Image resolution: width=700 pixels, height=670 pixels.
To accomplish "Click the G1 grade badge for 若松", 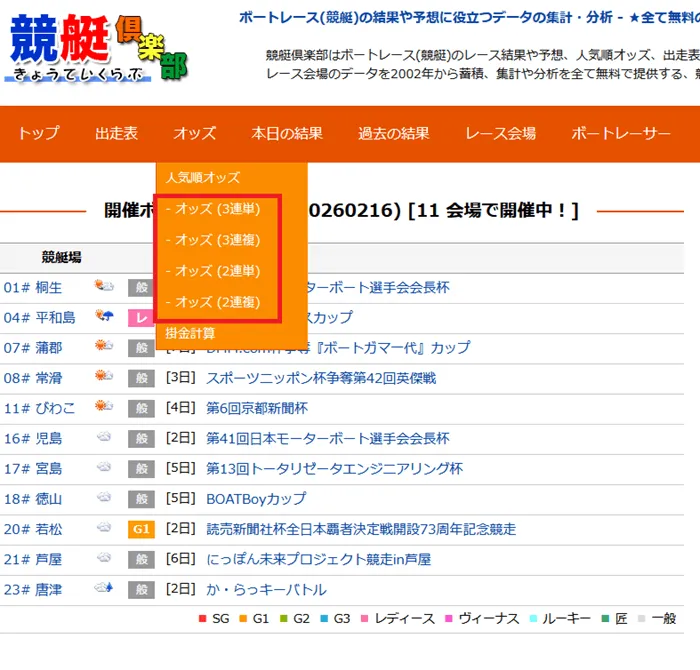I will coord(141,529).
